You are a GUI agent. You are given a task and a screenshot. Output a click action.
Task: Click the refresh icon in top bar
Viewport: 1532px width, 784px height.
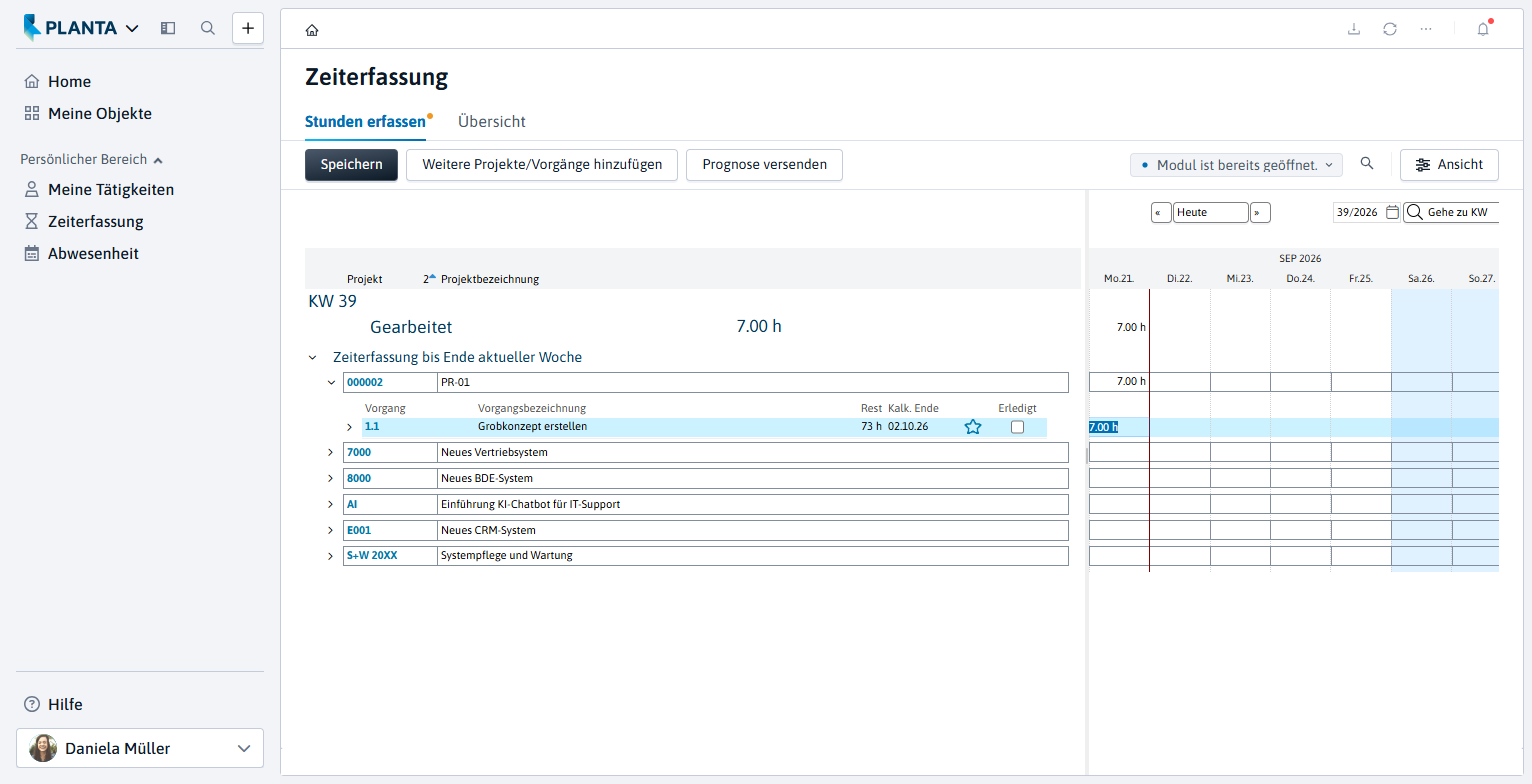(1390, 29)
